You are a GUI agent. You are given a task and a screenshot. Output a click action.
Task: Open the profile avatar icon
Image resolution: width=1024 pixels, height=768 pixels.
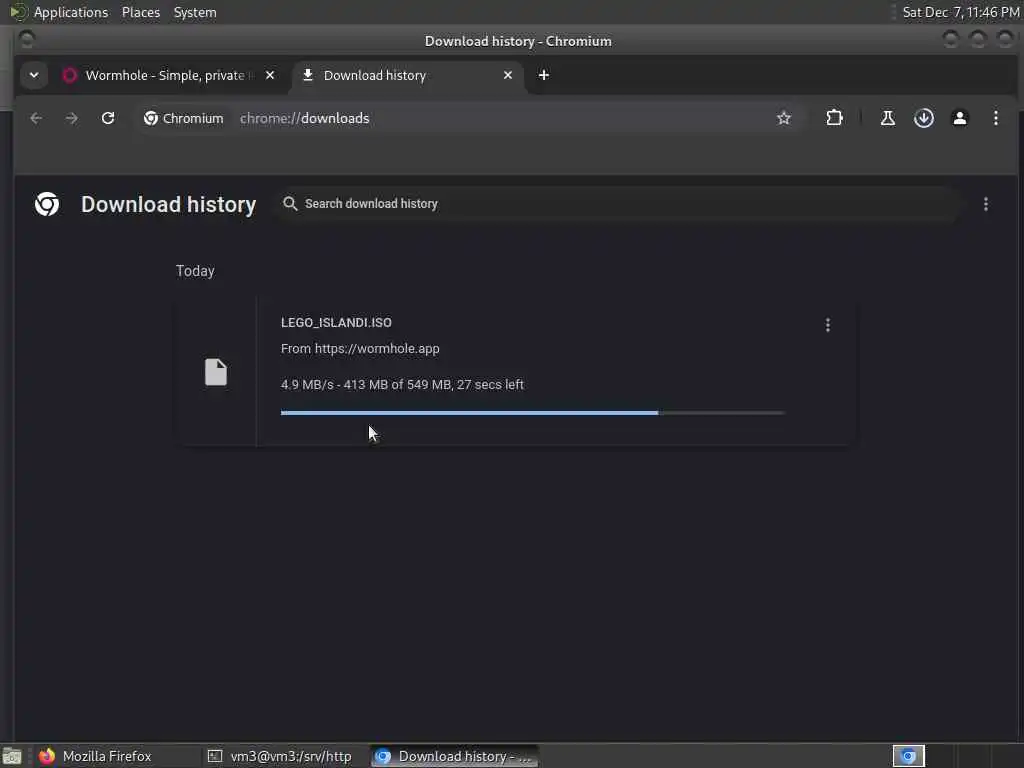[x=959, y=118]
